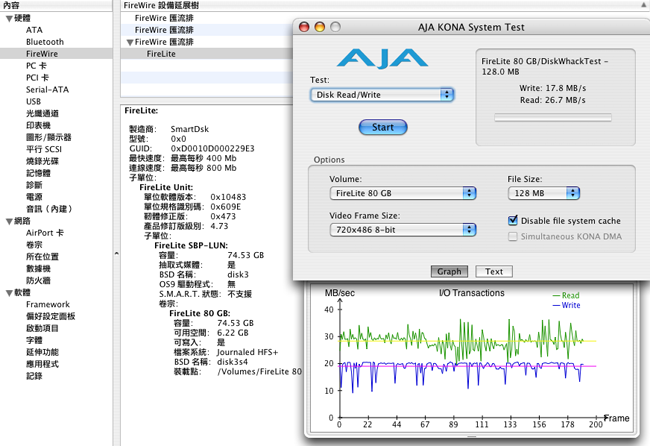Screen dimensions: 650x446
Task: Select 偏好設定面板 under software
Action: [51, 316]
